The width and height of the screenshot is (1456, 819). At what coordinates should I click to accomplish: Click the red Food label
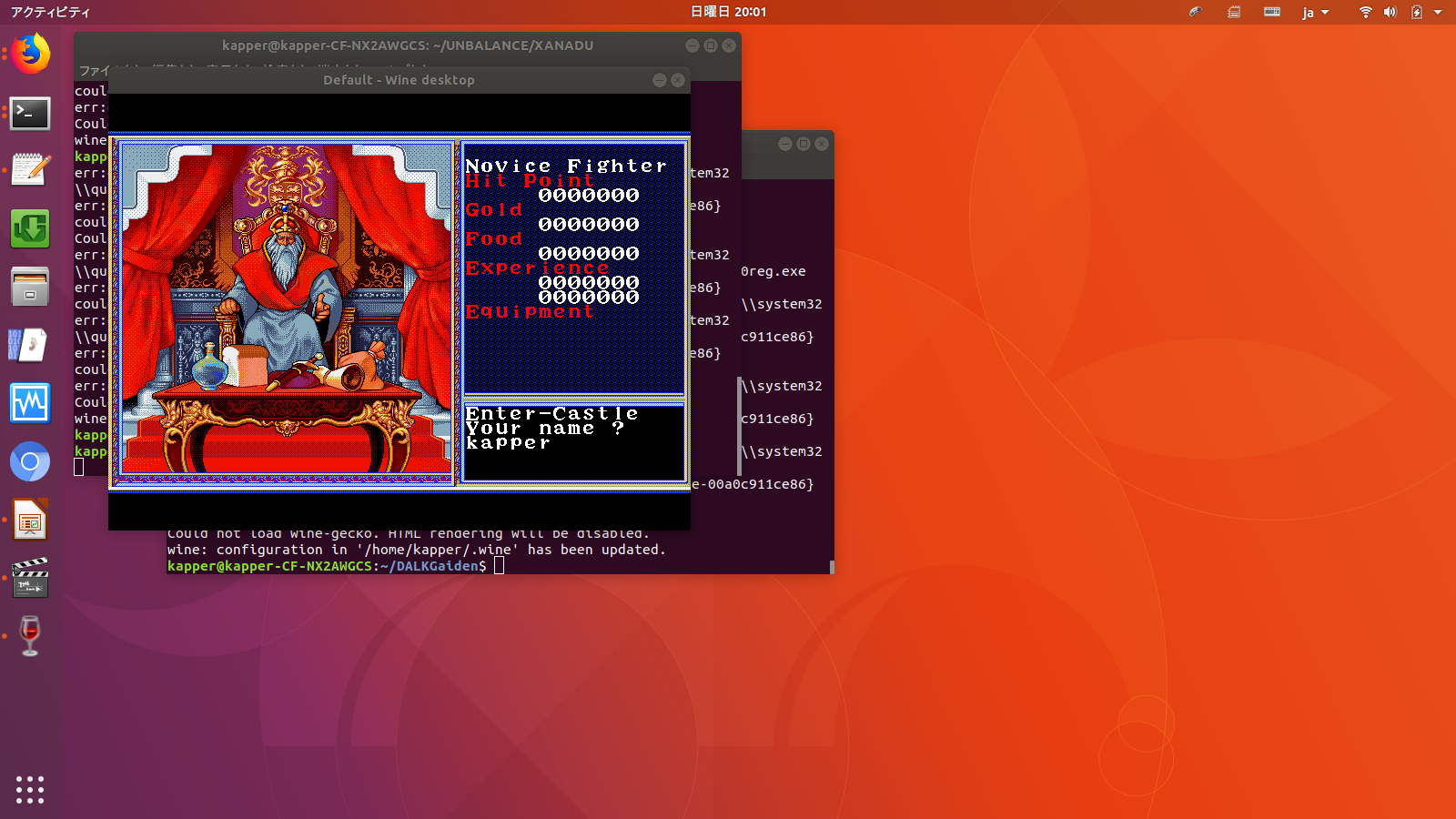point(494,238)
